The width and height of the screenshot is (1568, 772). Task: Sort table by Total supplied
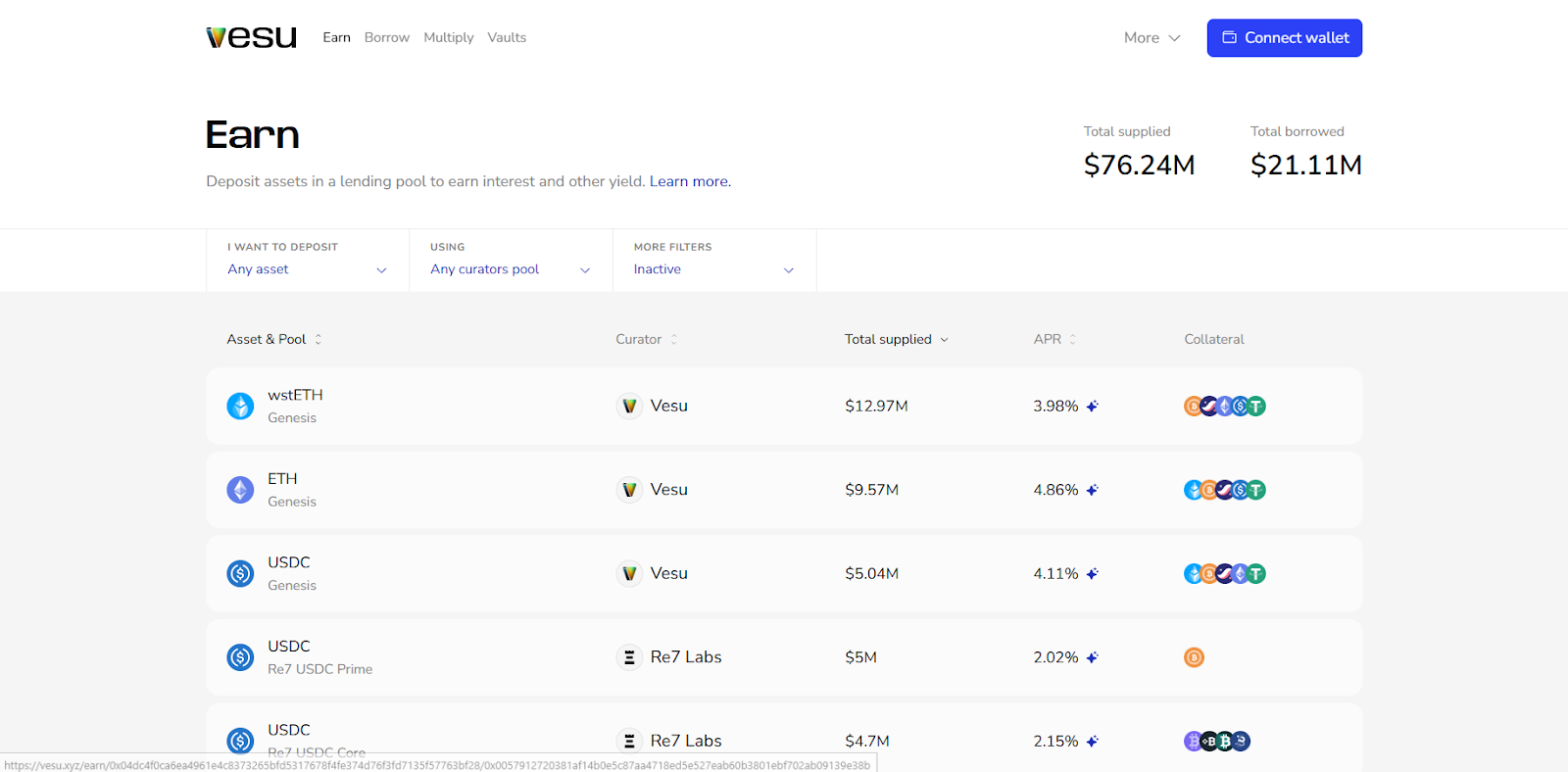(x=897, y=339)
